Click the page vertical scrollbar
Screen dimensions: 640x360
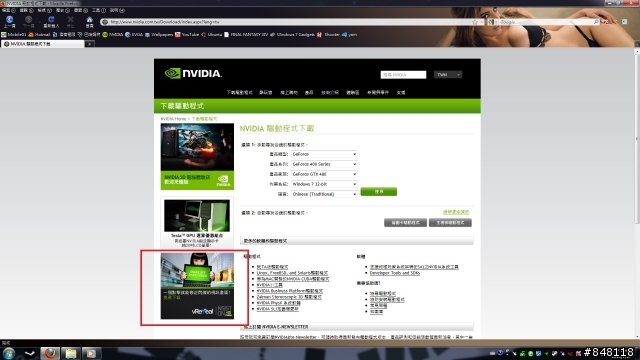click(x=637, y=194)
